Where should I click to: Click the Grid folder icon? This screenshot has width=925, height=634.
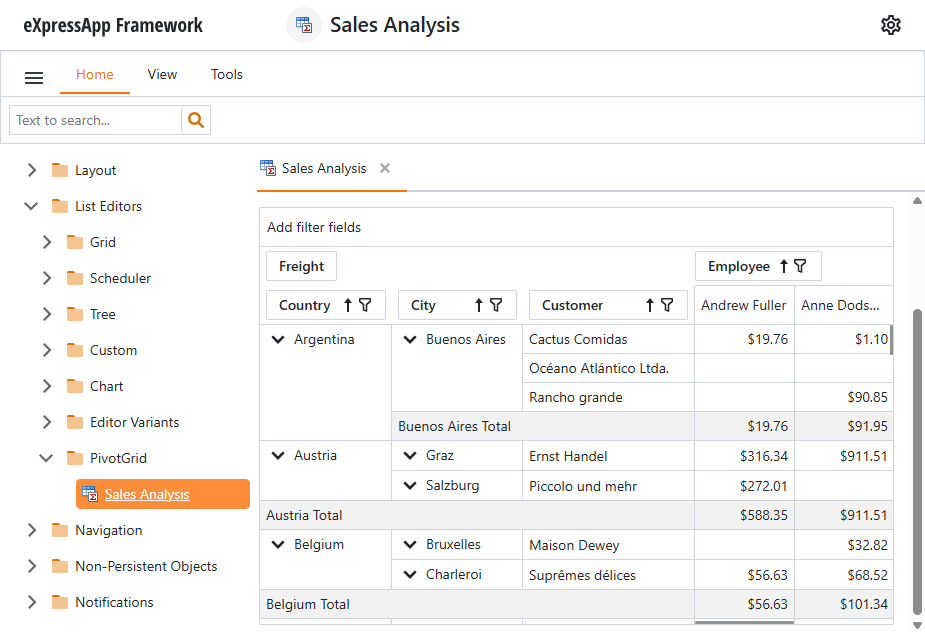click(75, 242)
